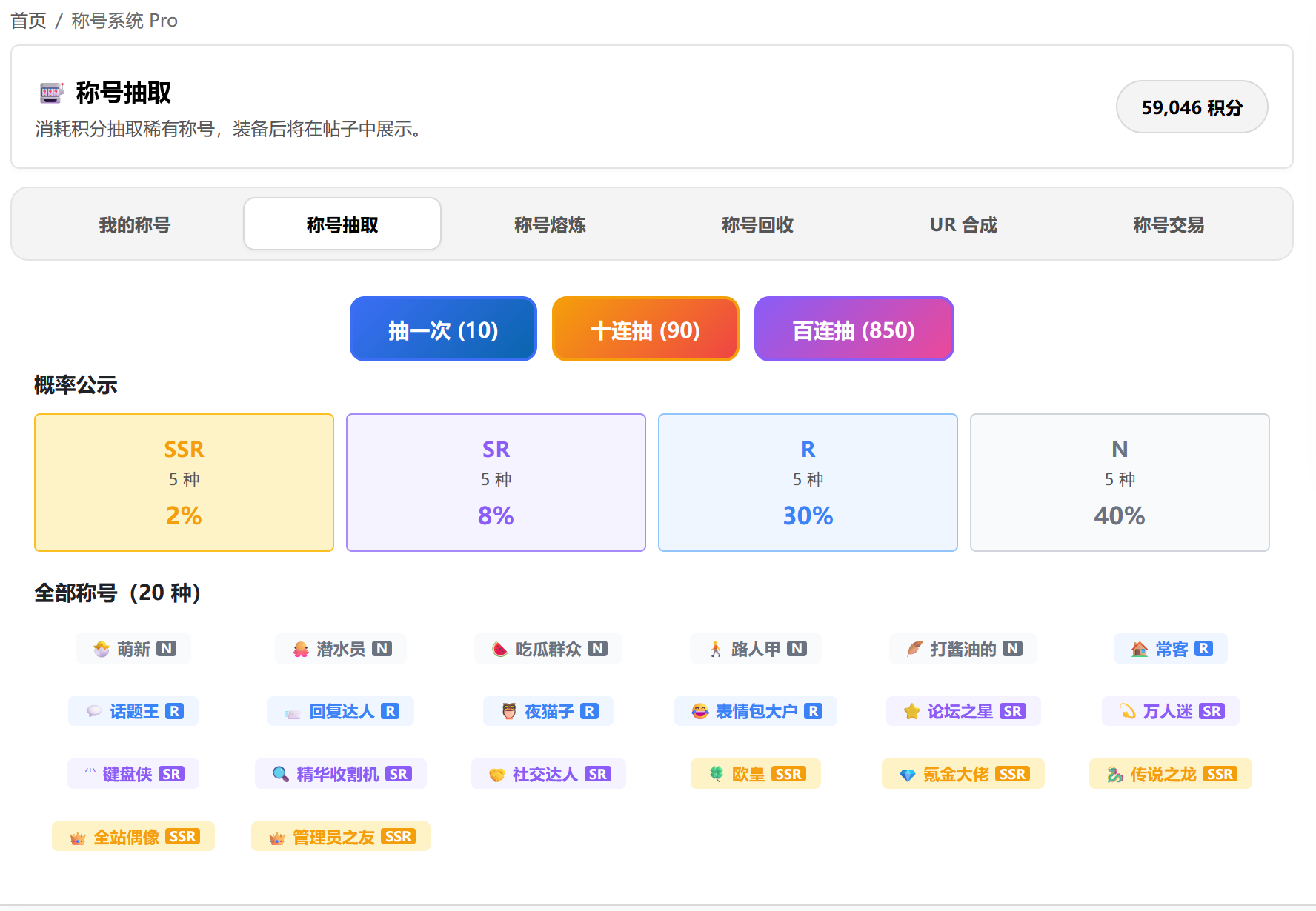
Task: Select the SR 8% probability card
Action: (x=496, y=482)
